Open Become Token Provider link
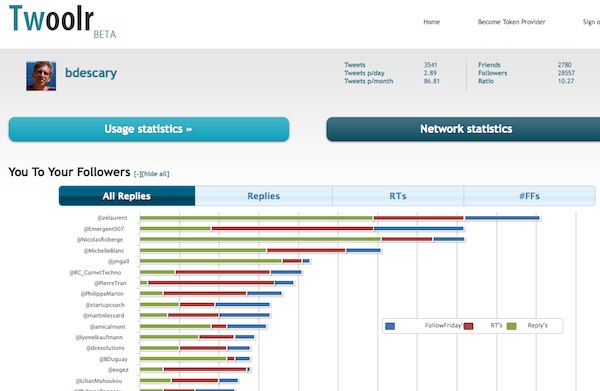The image size is (600, 391). pyautogui.click(x=511, y=22)
